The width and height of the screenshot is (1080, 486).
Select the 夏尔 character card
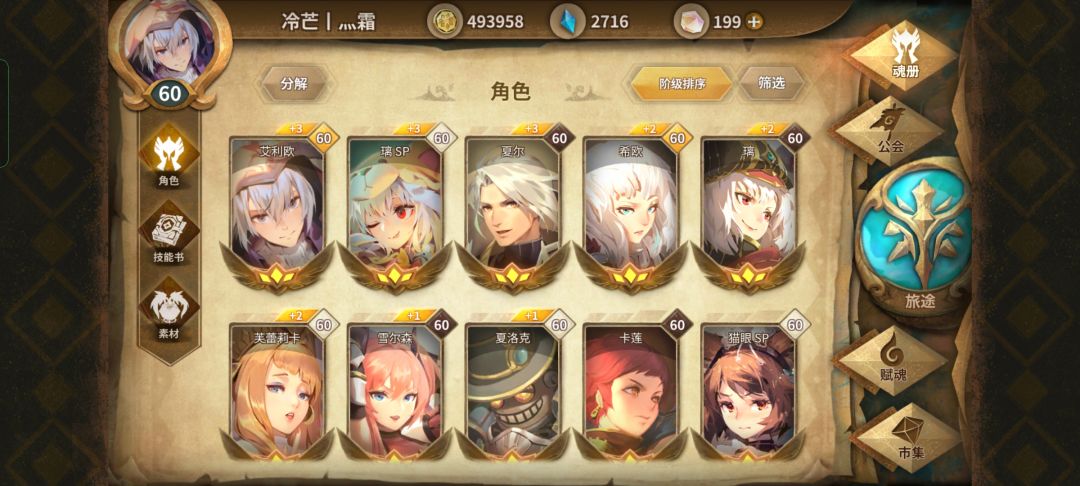(x=513, y=208)
